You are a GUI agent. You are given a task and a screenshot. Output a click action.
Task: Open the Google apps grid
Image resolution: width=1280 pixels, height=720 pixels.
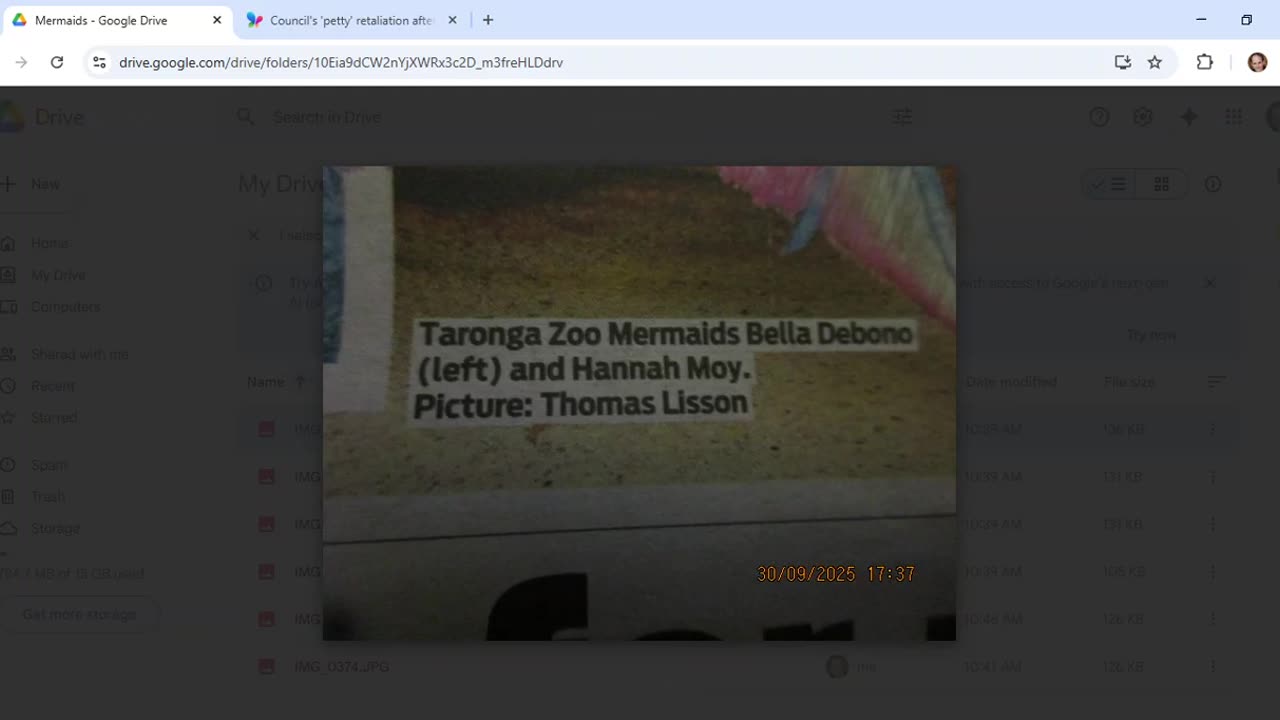pos(1234,117)
